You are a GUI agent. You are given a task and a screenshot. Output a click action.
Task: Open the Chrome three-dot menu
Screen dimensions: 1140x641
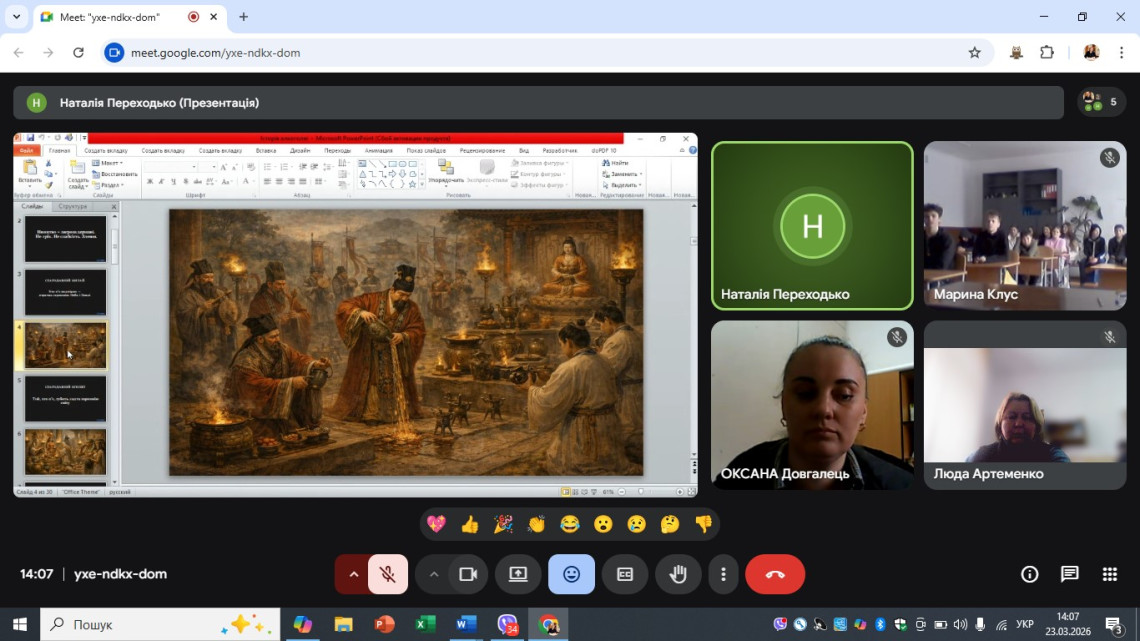tap(1121, 52)
